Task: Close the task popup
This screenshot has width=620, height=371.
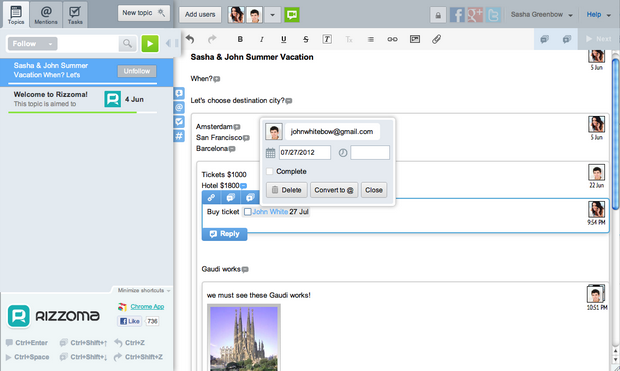Action: [x=374, y=190]
